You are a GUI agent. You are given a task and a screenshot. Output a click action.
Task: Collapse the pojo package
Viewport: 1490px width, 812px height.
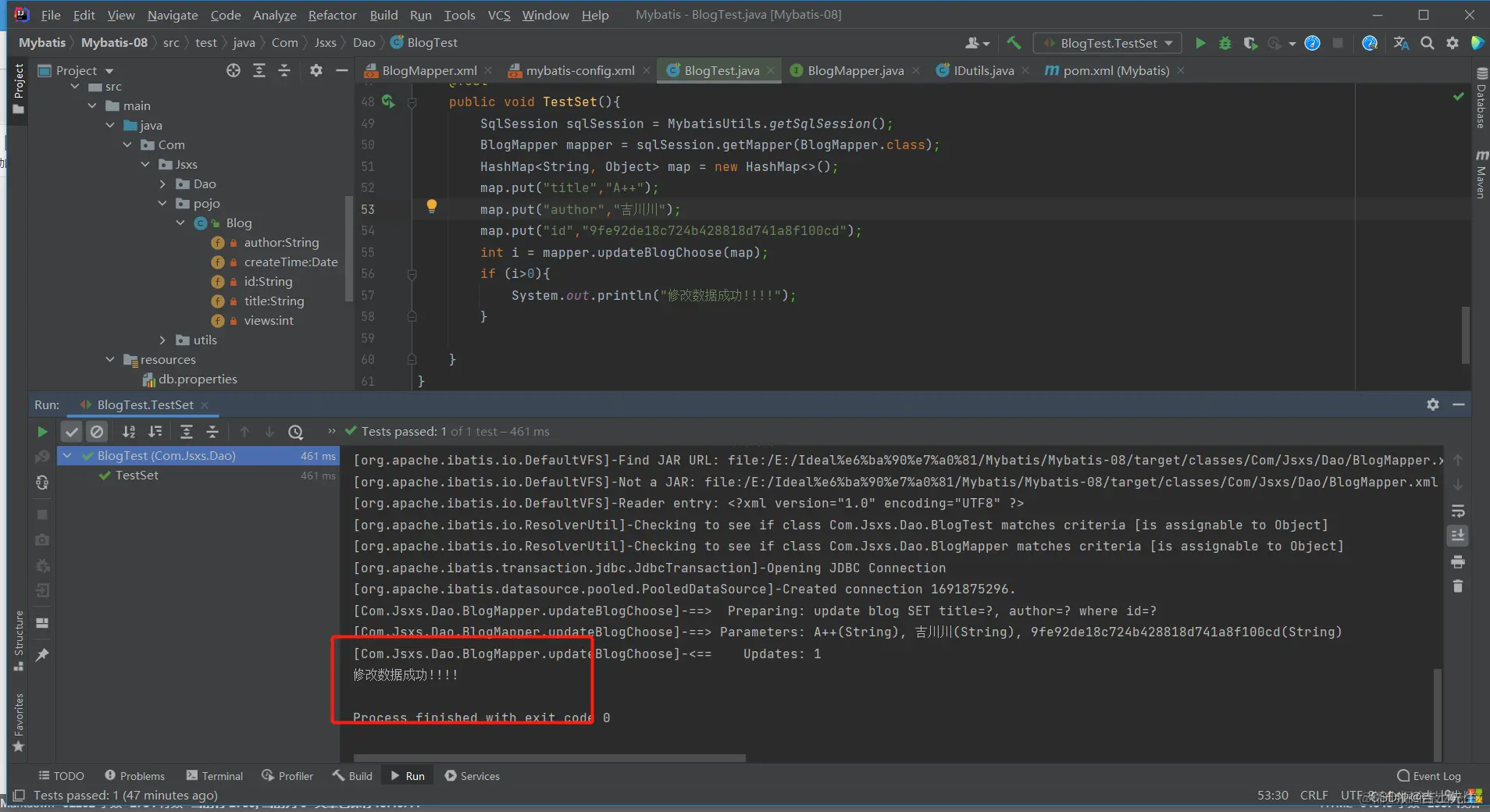coord(162,204)
